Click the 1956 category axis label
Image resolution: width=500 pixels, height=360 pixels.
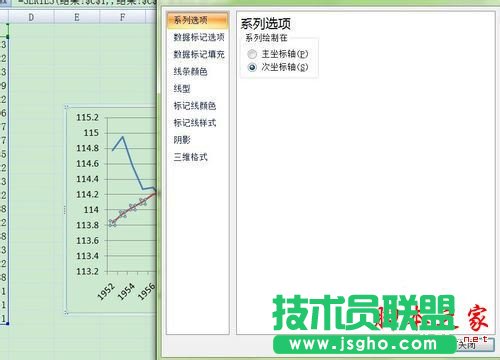(147, 291)
